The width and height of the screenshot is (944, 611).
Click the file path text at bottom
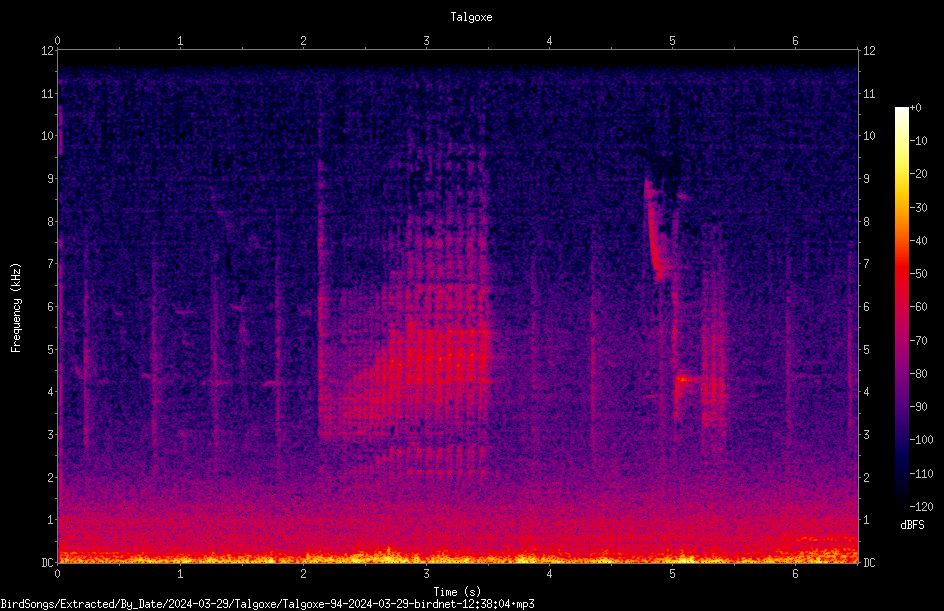[267, 604]
